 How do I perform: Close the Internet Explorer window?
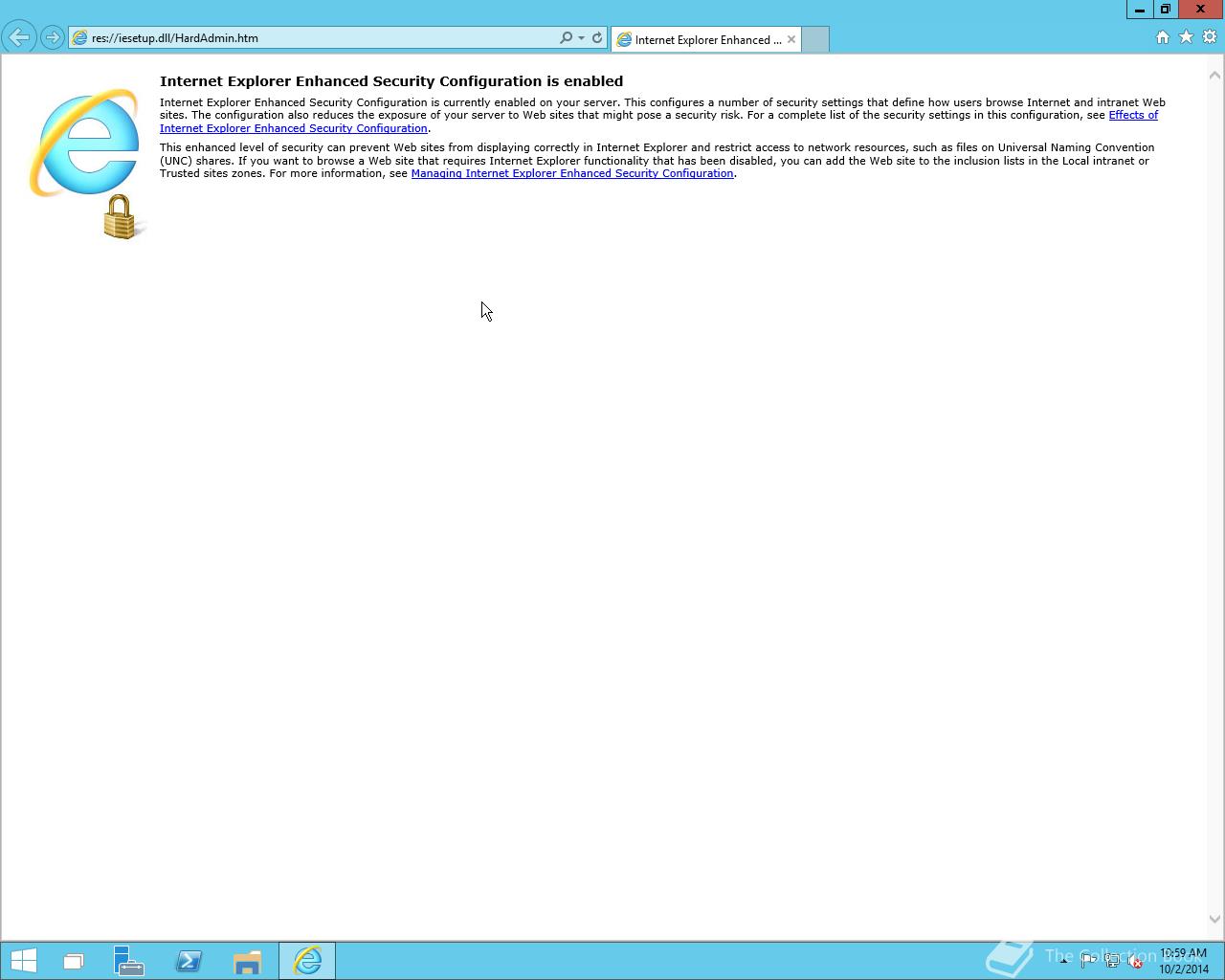coord(1200,9)
